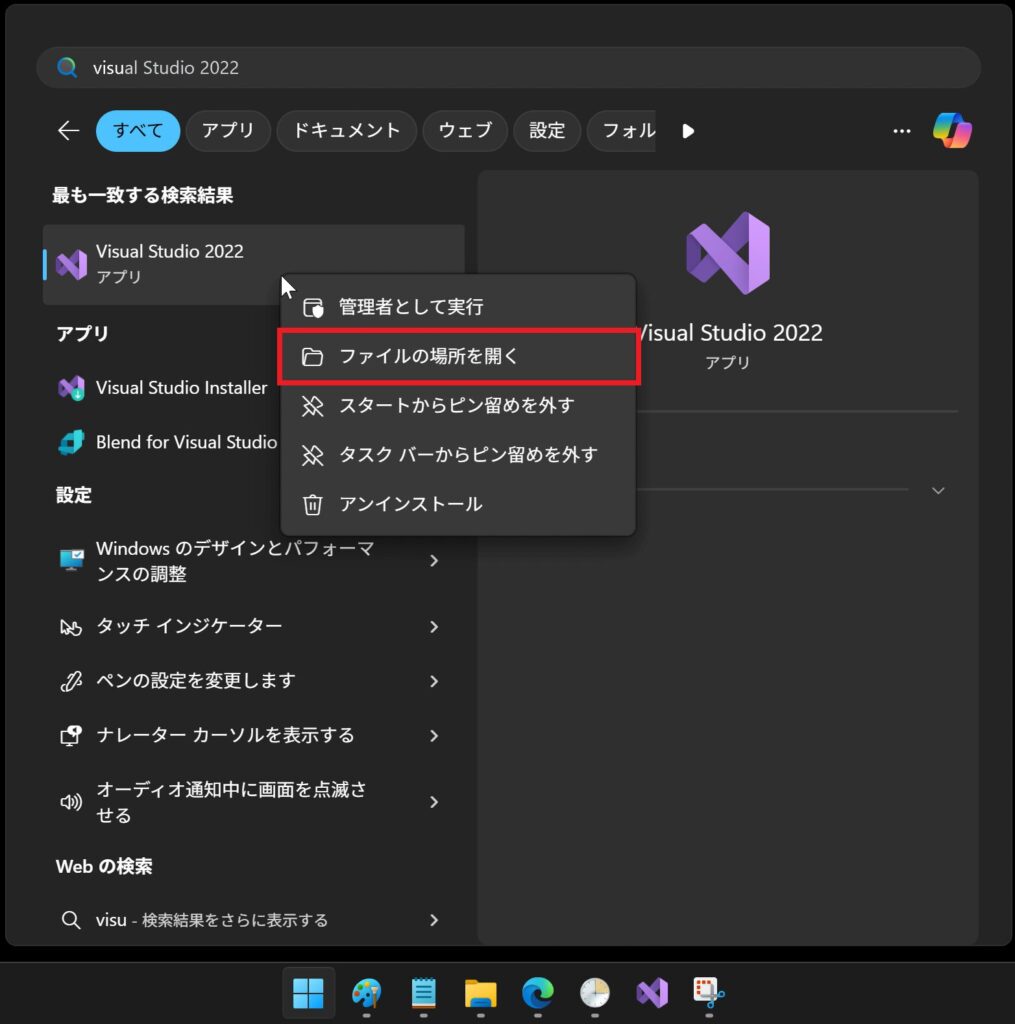
Task: Open the オーディオ通知中に画面を点滅させる setting
Action: click(x=253, y=802)
